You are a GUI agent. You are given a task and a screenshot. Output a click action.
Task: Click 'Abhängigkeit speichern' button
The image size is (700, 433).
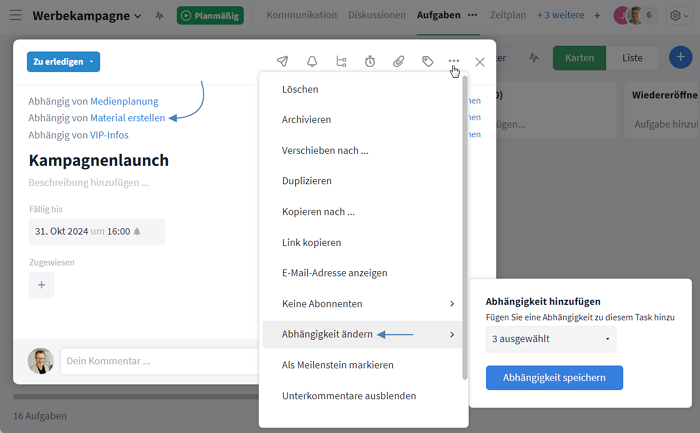554,377
